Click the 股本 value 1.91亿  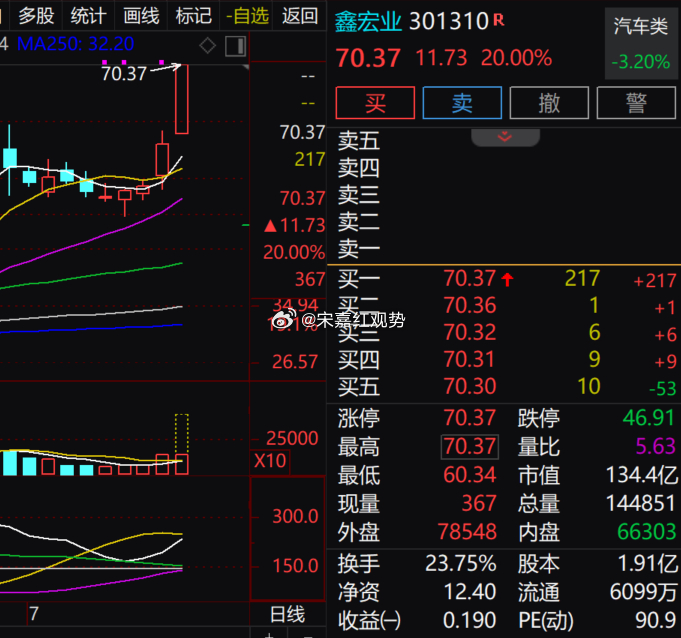[x=648, y=564]
